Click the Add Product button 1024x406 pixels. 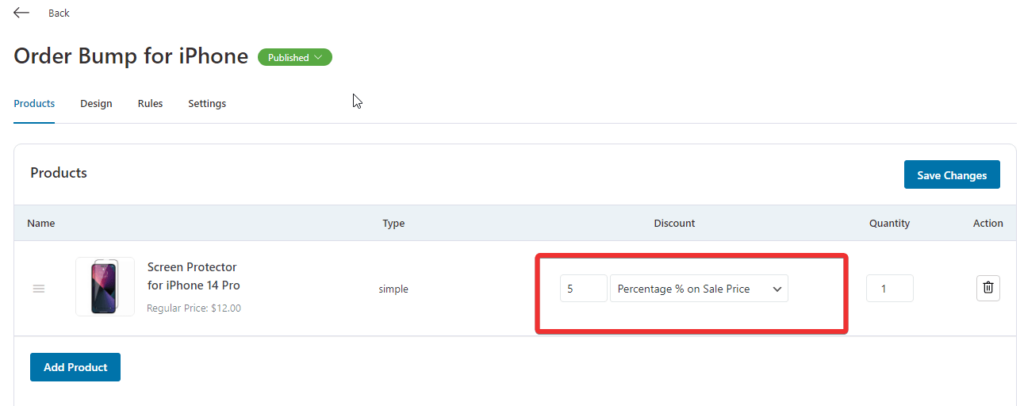[x=75, y=367]
